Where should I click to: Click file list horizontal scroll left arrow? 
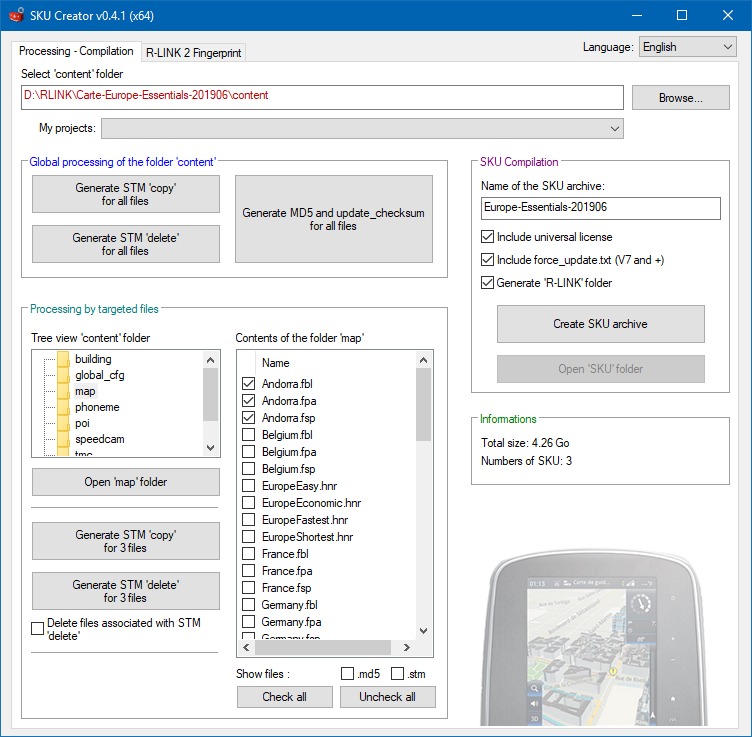pos(247,647)
